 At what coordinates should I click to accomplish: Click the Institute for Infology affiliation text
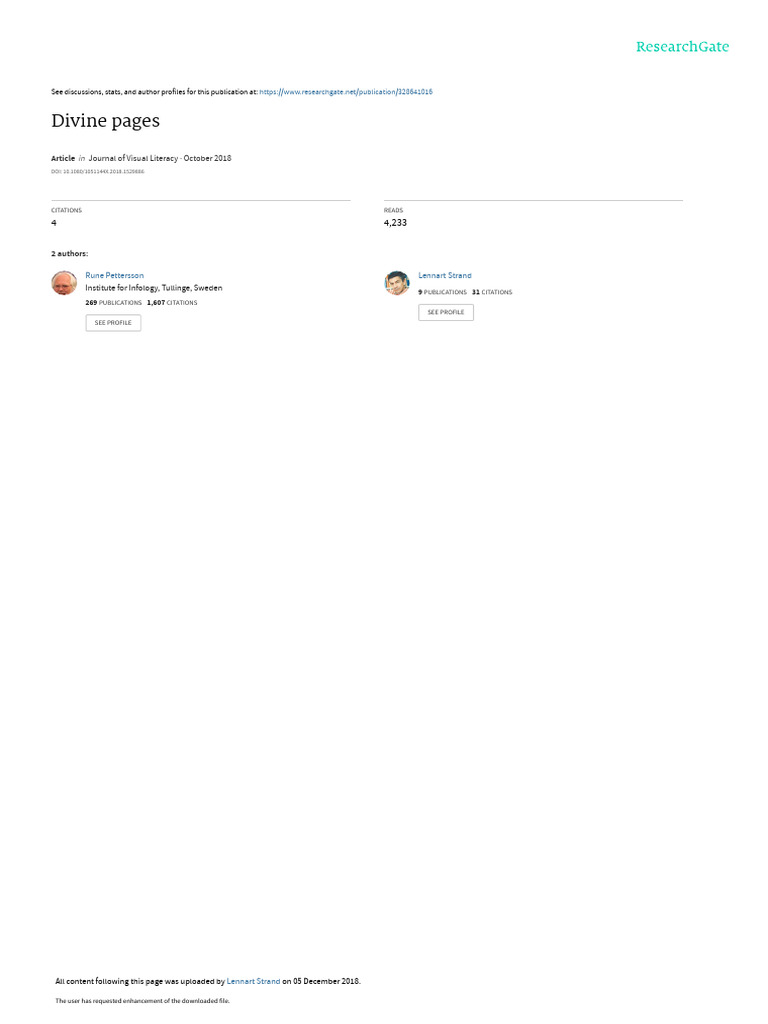pos(153,288)
